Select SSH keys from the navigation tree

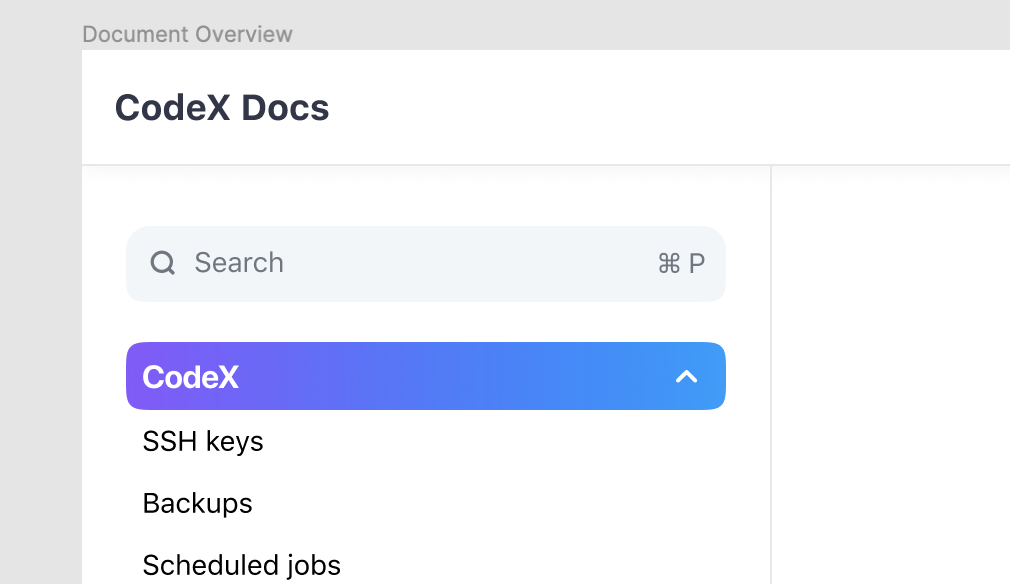pyautogui.click(x=203, y=441)
